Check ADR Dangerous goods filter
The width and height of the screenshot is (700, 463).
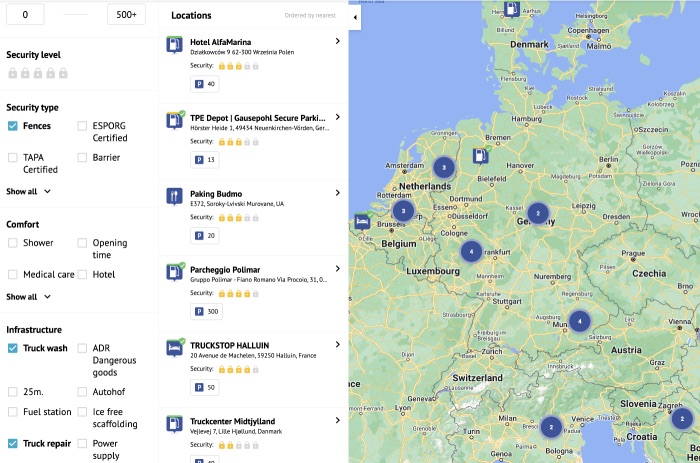pos(82,348)
